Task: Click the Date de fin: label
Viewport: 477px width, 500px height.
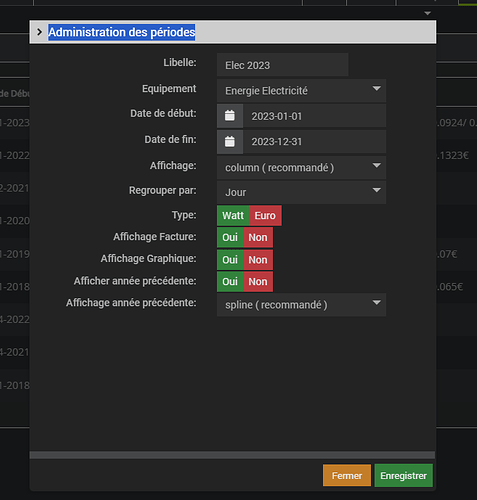Action: (x=170, y=139)
